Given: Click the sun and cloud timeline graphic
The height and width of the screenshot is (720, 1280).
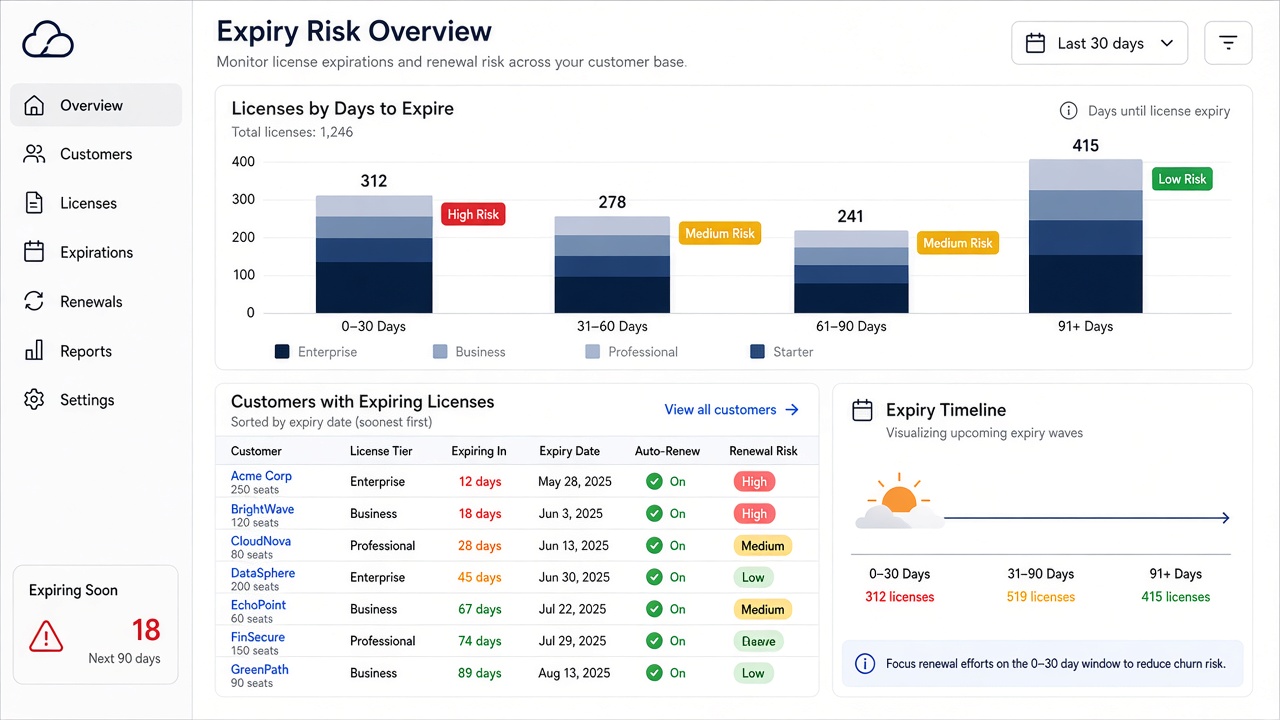Looking at the screenshot, I should tap(898, 502).
